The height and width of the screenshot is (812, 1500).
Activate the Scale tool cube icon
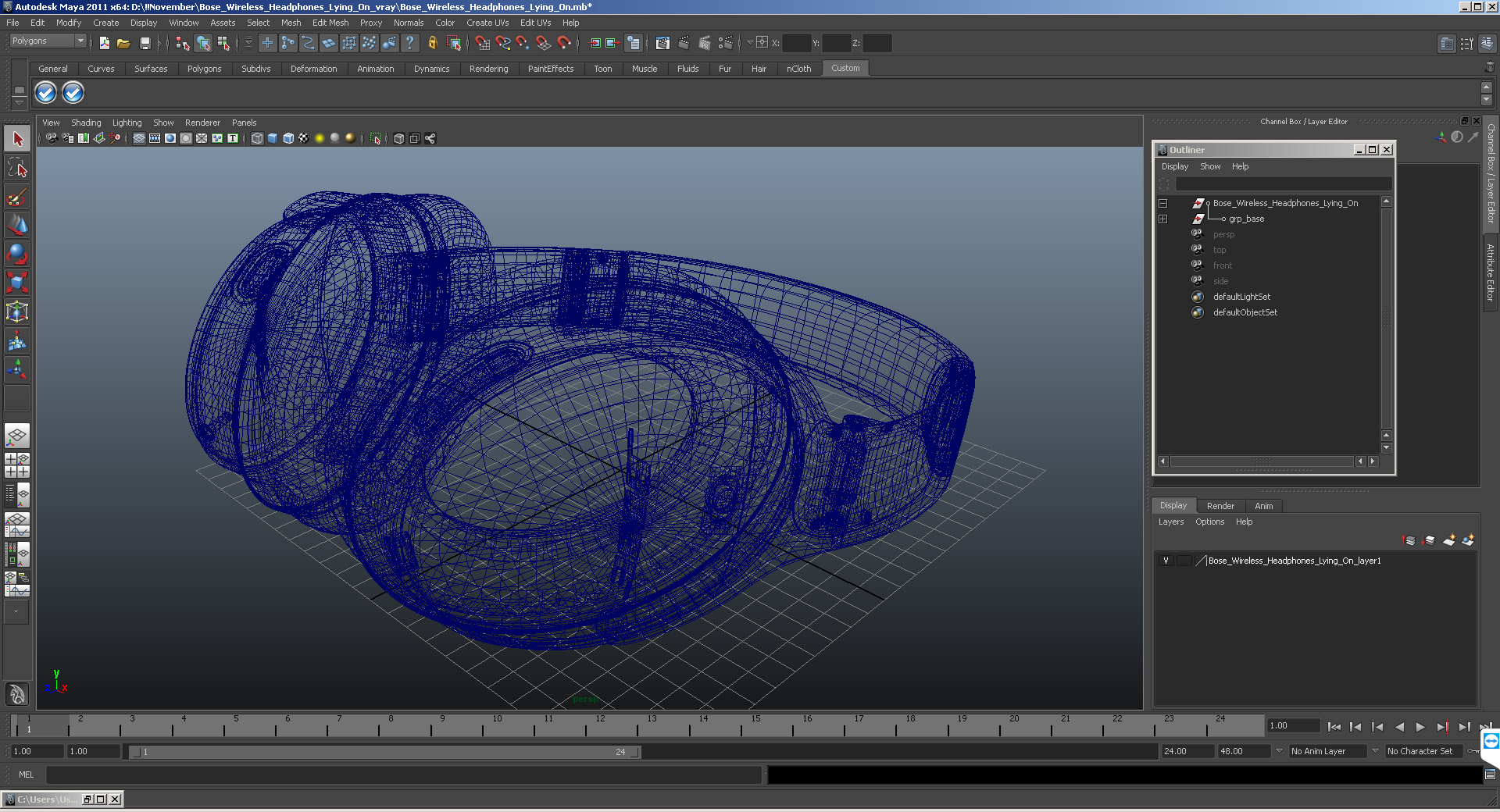tap(17, 282)
